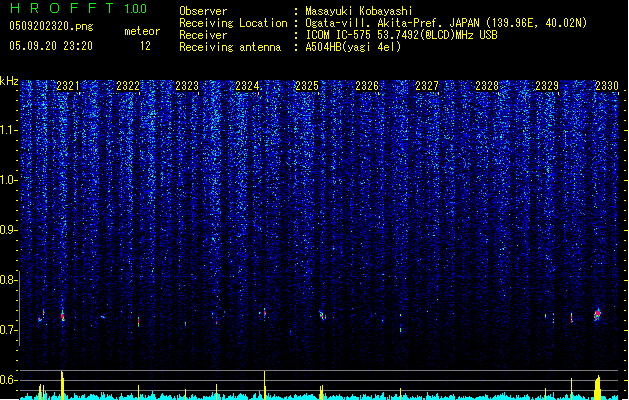This screenshot has width=629, height=400.
Task: Click the 2323 time marker
Action: coord(187,86)
